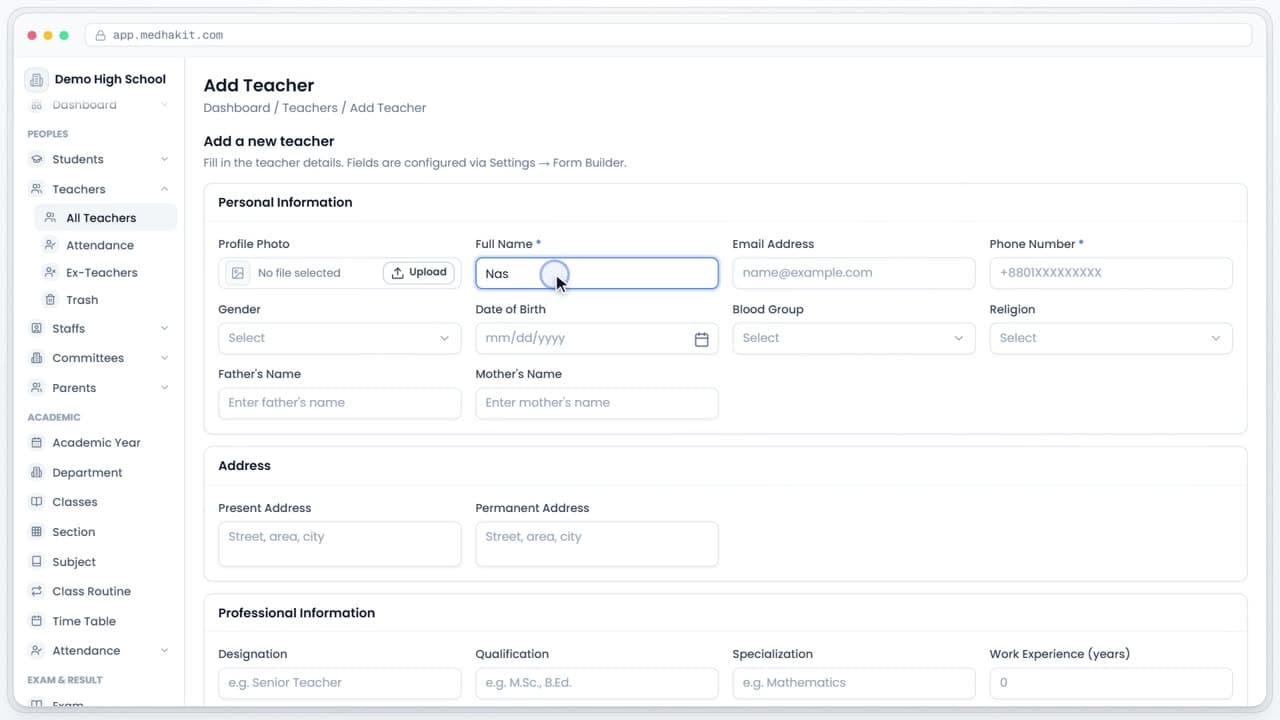The height and width of the screenshot is (720, 1280).
Task: Click the Staffs icon in sidebar
Action: pyautogui.click(x=37, y=328)
